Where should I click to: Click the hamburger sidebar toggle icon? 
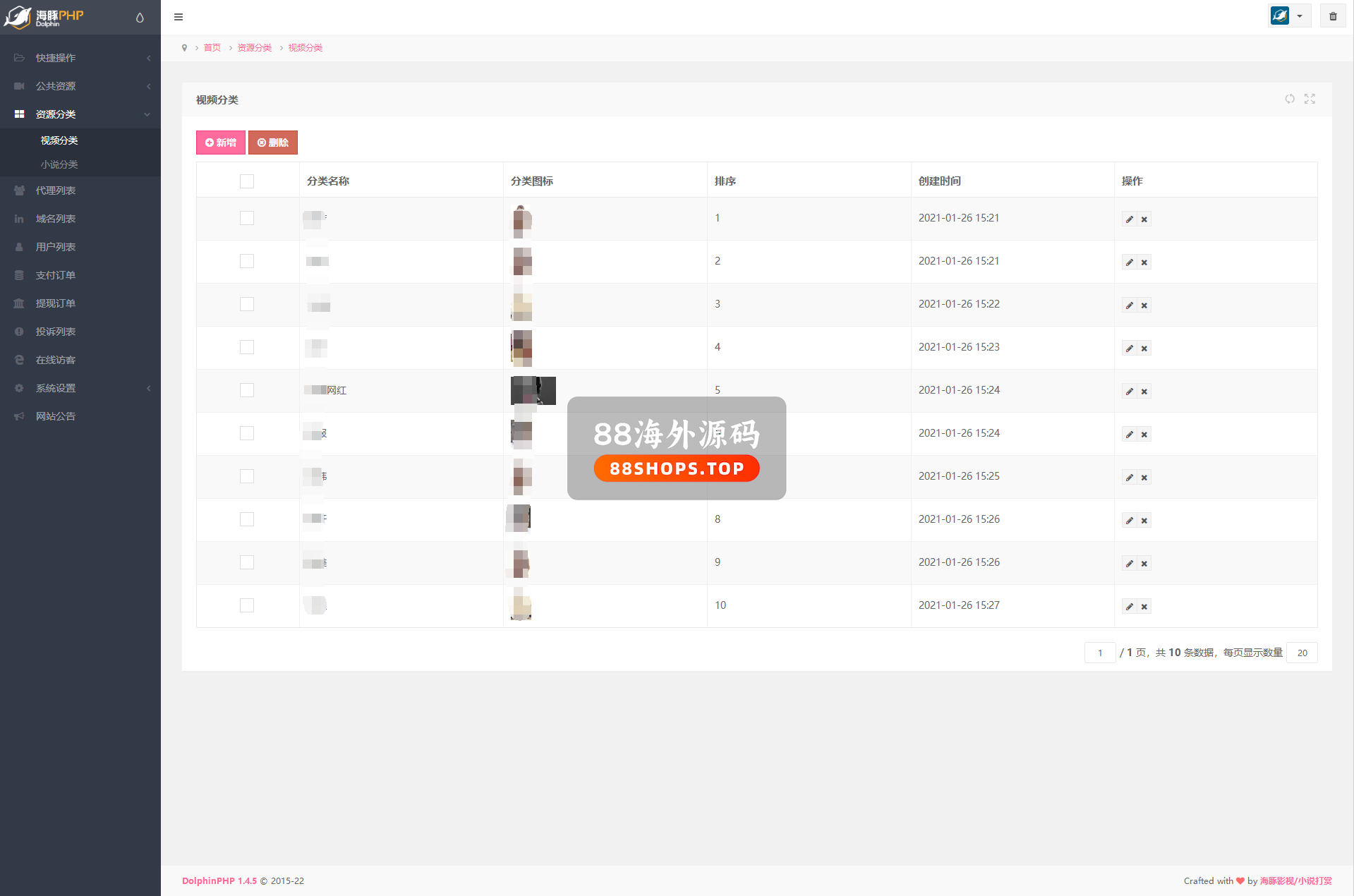pos(179,17)
